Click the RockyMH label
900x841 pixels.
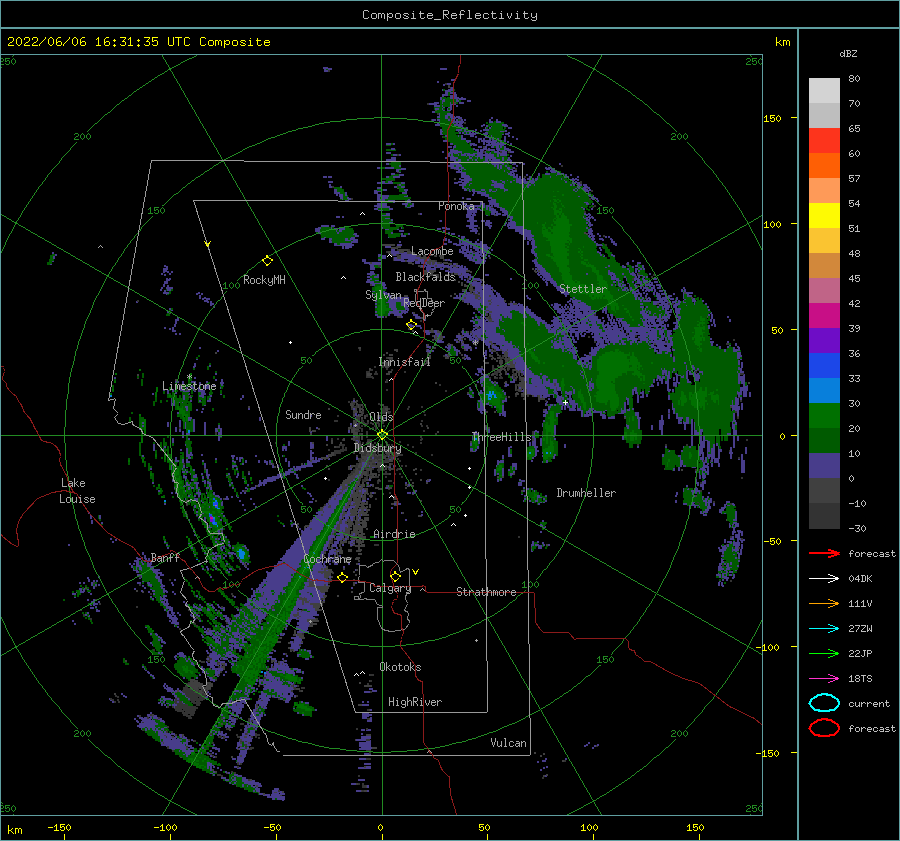click(264, 280)
